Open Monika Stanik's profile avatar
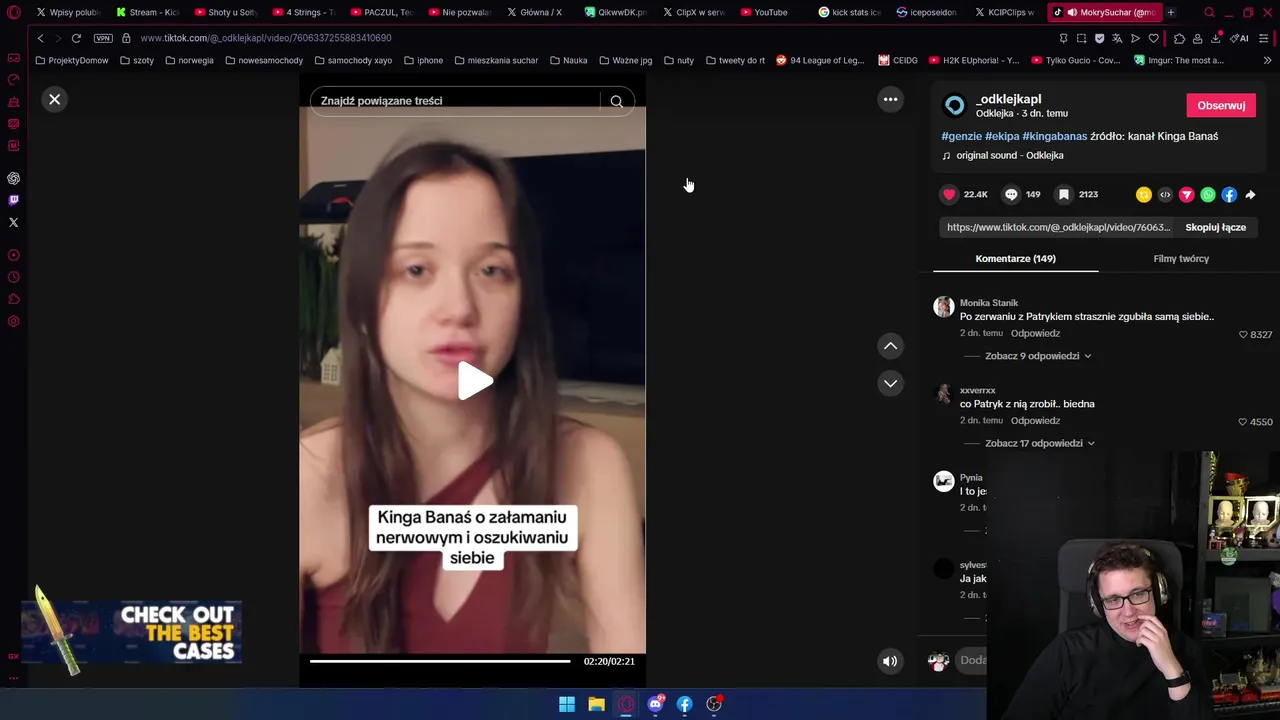 (944, 307)
